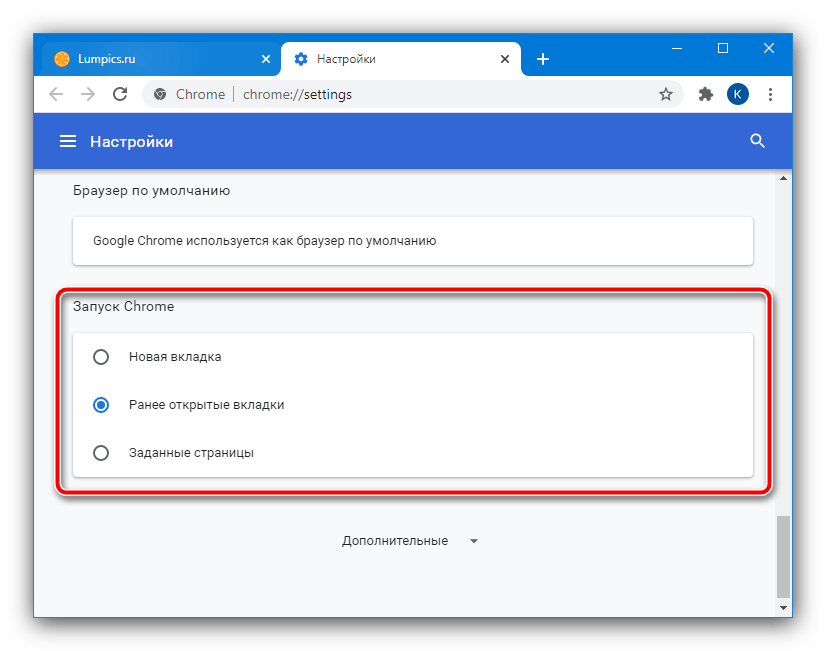Choose the "Заданные страницы" radio option
The height and width of the screenshot is (651, 826).
click(101, 453)
